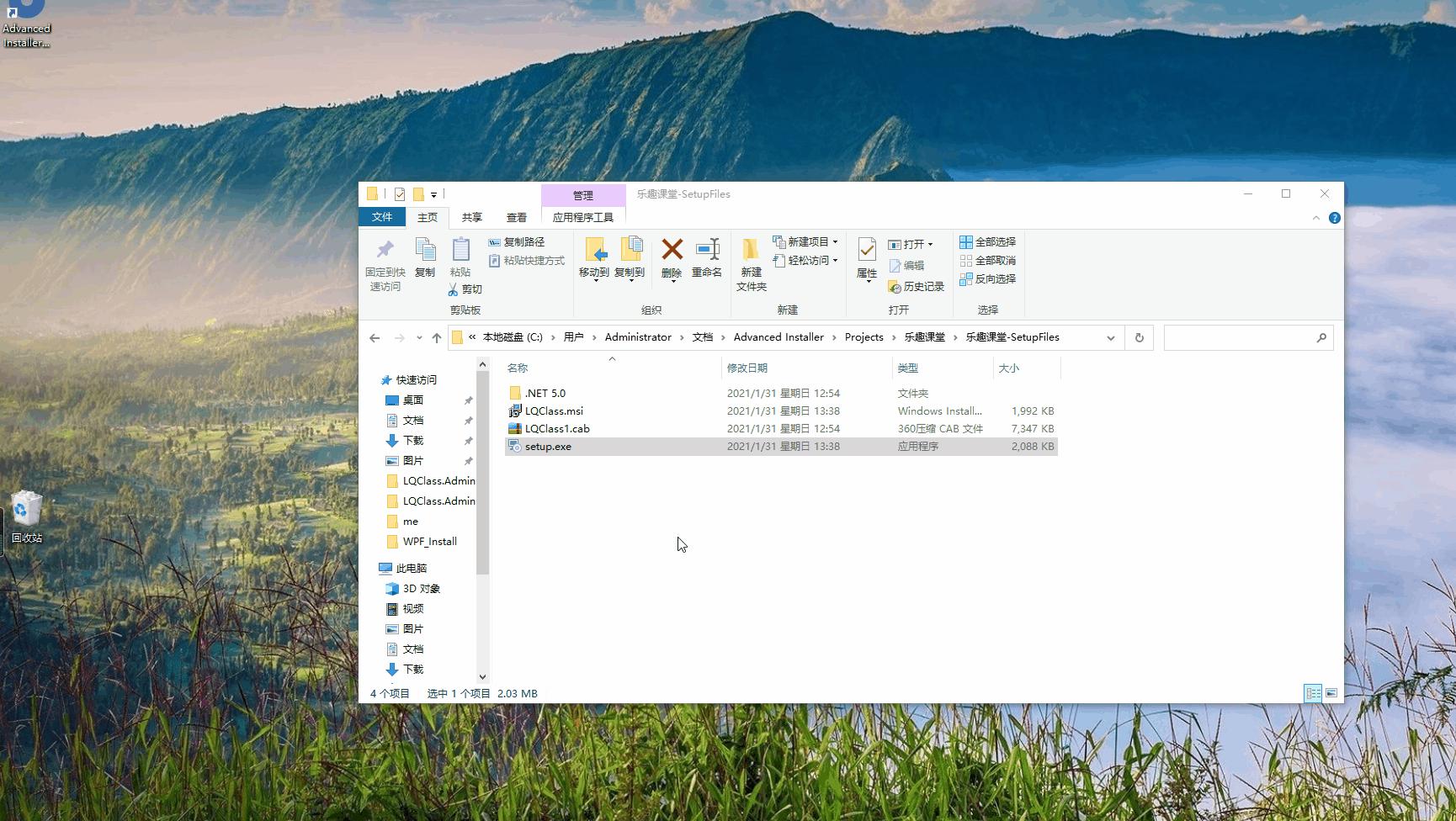Switch to details view in status bar
The width and height of the screenshot is (1456, 821).
[1313, 693]
